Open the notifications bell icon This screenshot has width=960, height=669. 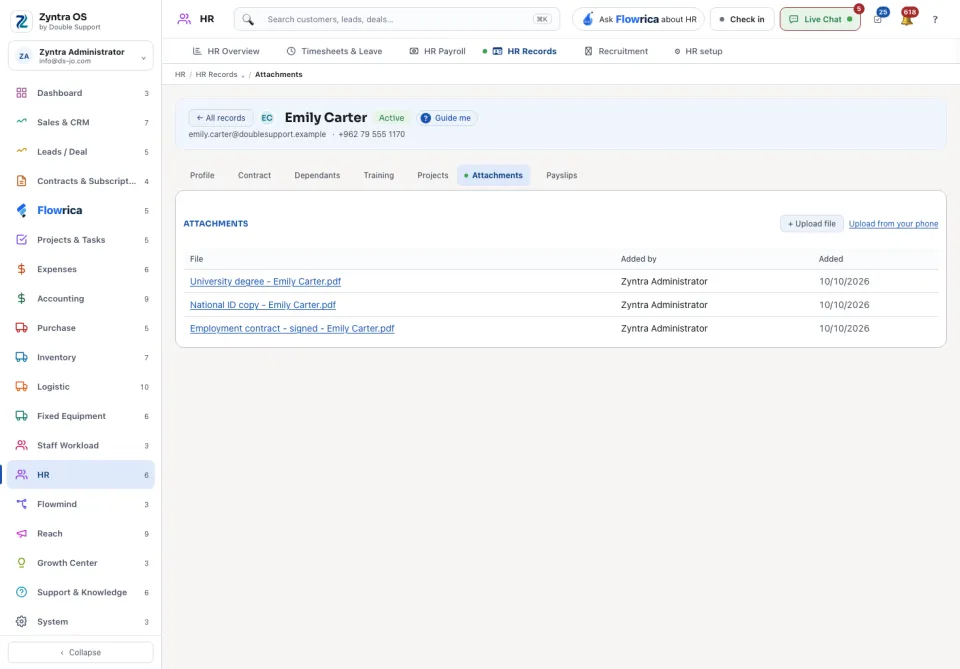907,19
